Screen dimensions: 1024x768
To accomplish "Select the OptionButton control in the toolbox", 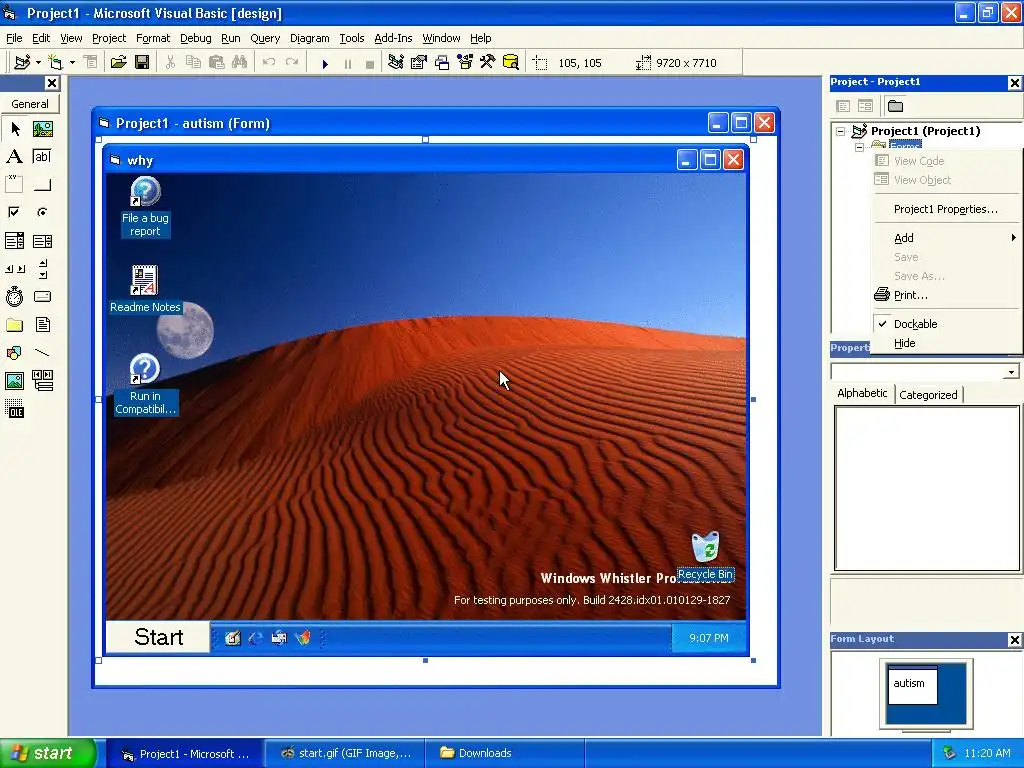I will click(x=42, y=212).
